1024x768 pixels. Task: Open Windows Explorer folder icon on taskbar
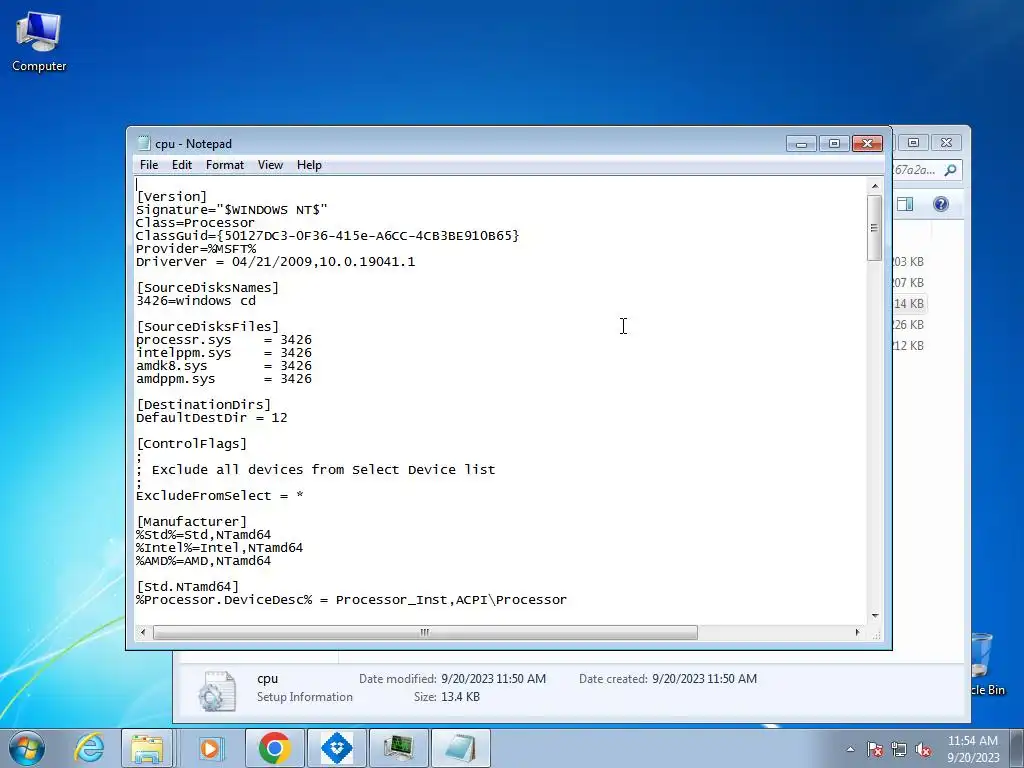pos(147,748)
